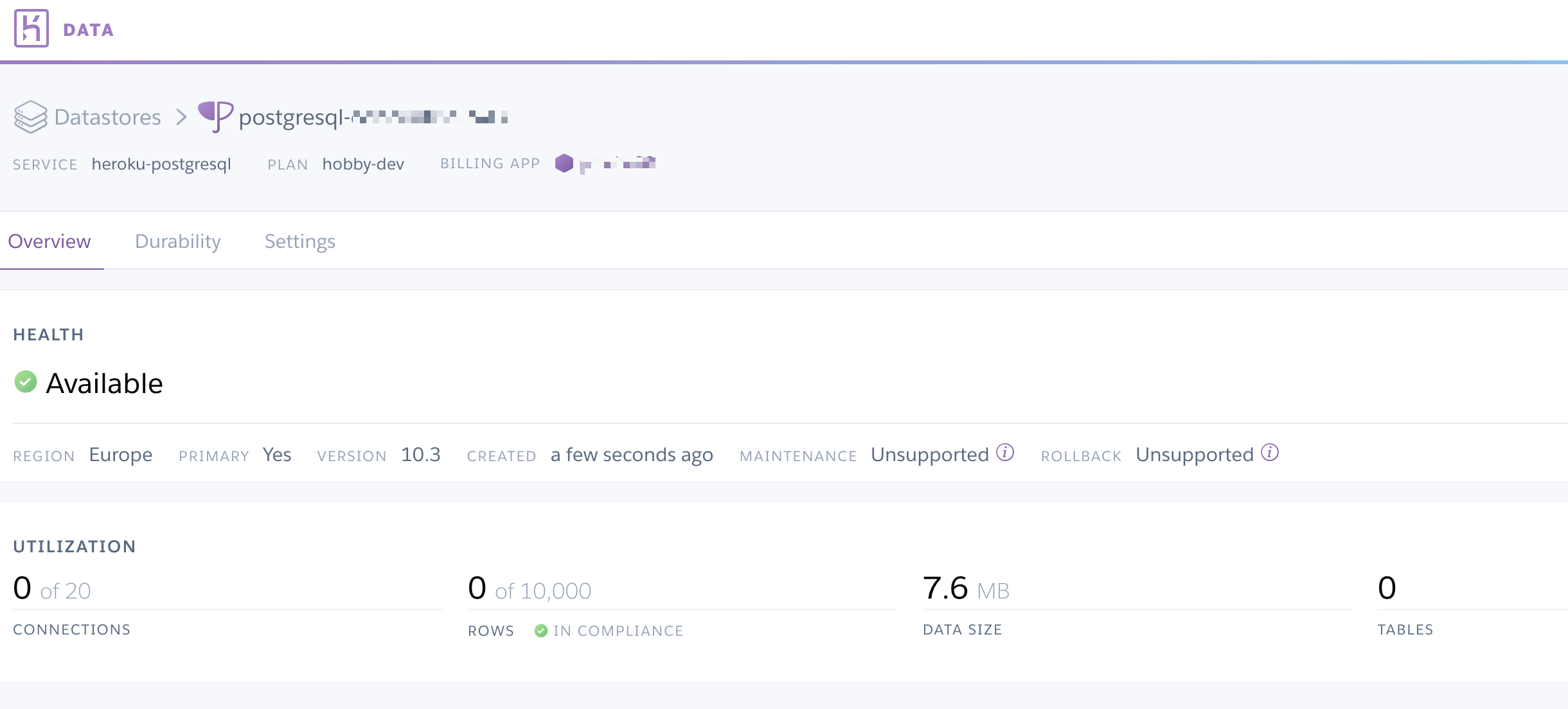Click the breadcrumb chevron after Datastores
Viewport: 1568px width, 709px height.
coord(181,117)
